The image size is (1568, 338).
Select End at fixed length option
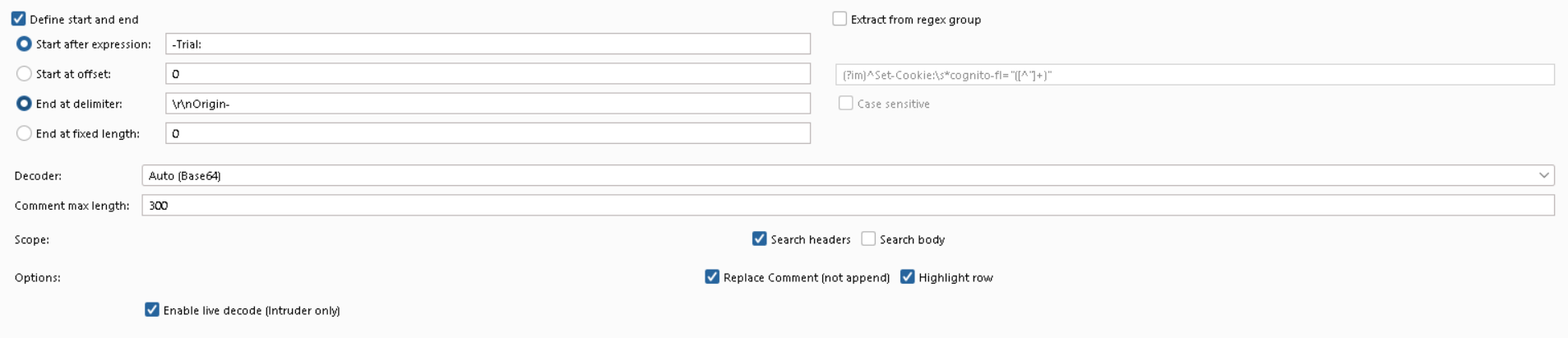(x=24, y=133)
